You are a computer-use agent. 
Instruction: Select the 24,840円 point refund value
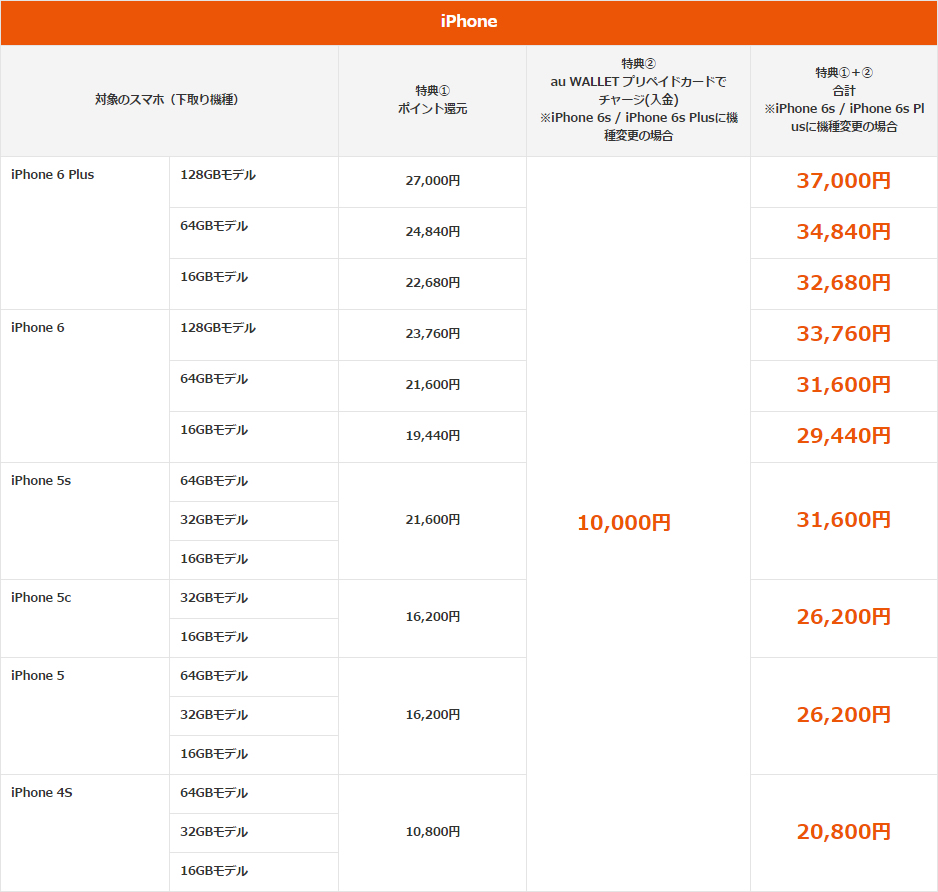[x=433, y=232]
